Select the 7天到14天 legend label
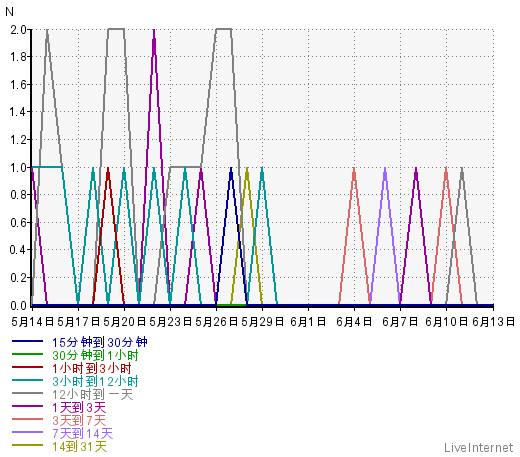The image size is (520, 457). [x=83, y=434]
